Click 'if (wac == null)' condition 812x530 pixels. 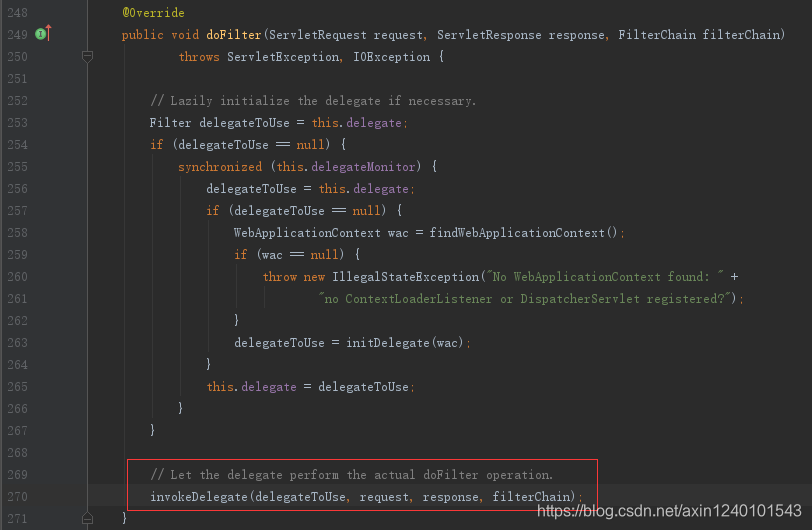tap(289, 255)
